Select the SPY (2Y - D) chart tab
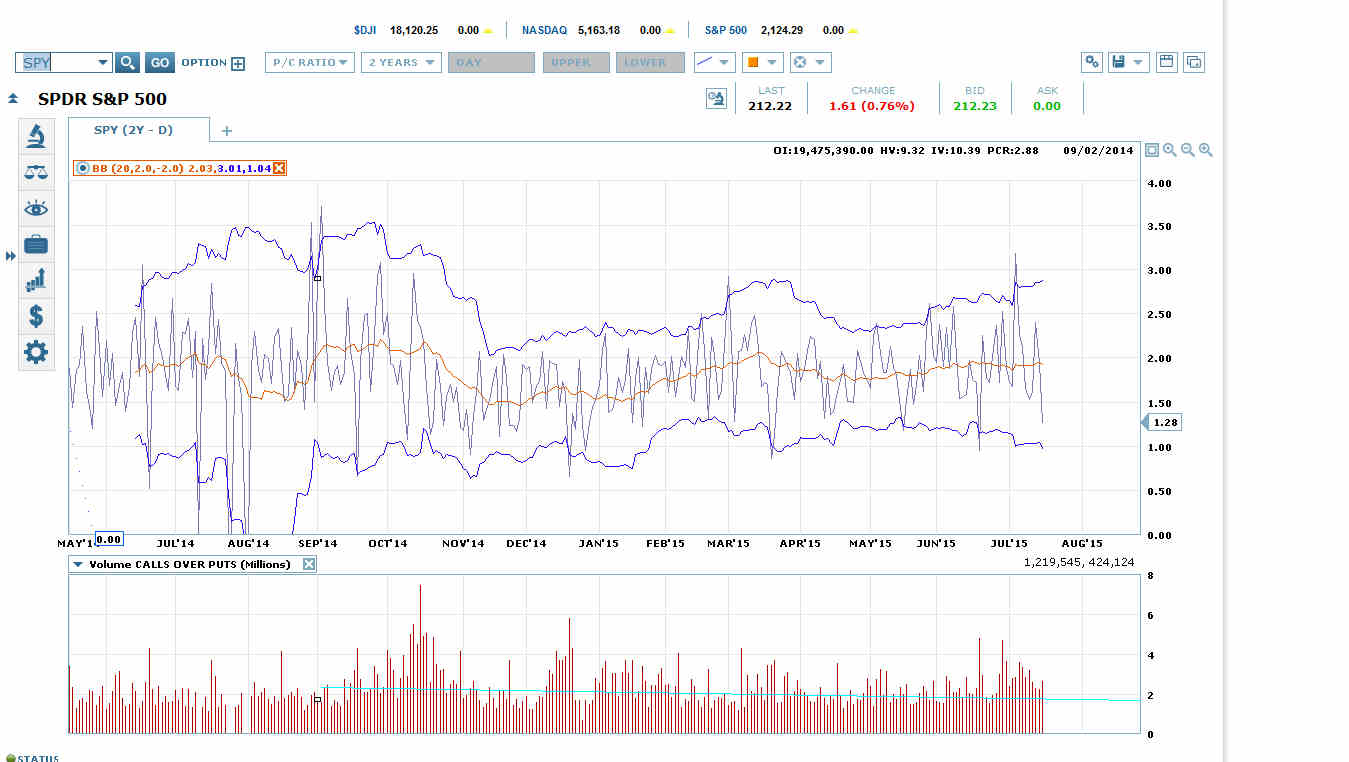This screenshot has height=762, width=1349. point(139,130)
